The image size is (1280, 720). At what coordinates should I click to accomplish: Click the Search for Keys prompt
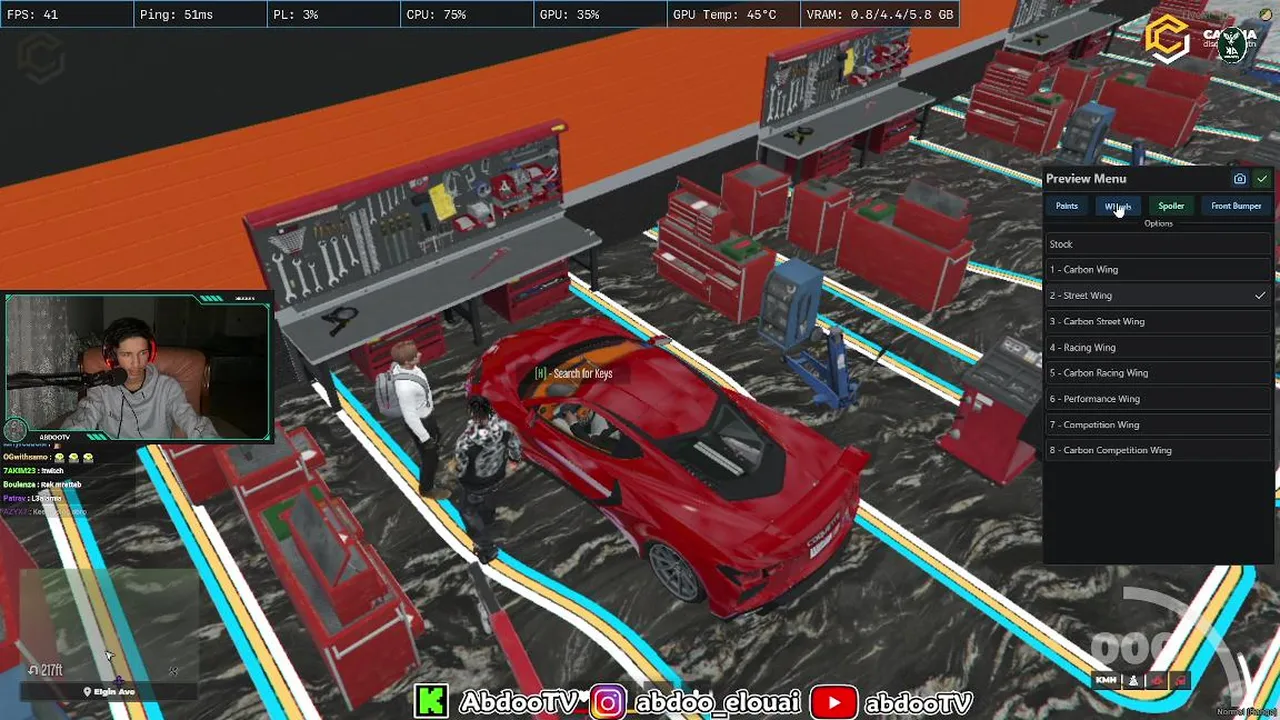point(574,374)
